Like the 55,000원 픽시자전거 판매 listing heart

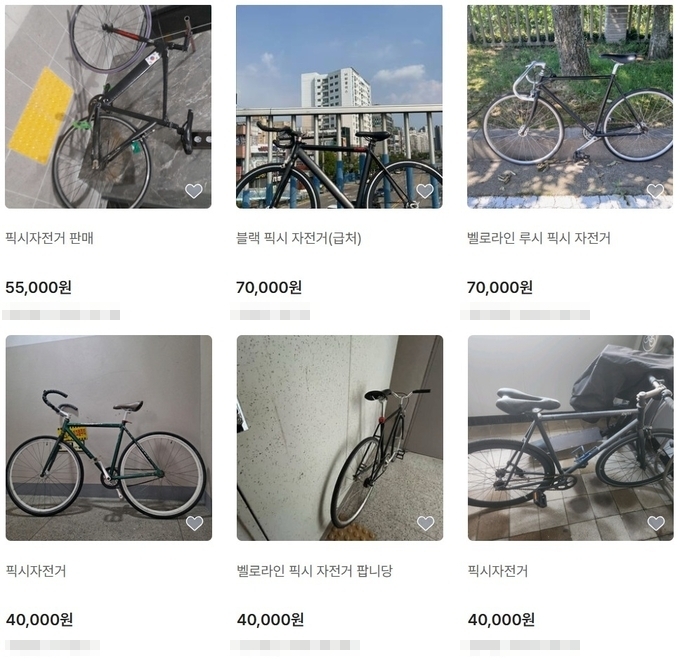[x=194, y=191]
